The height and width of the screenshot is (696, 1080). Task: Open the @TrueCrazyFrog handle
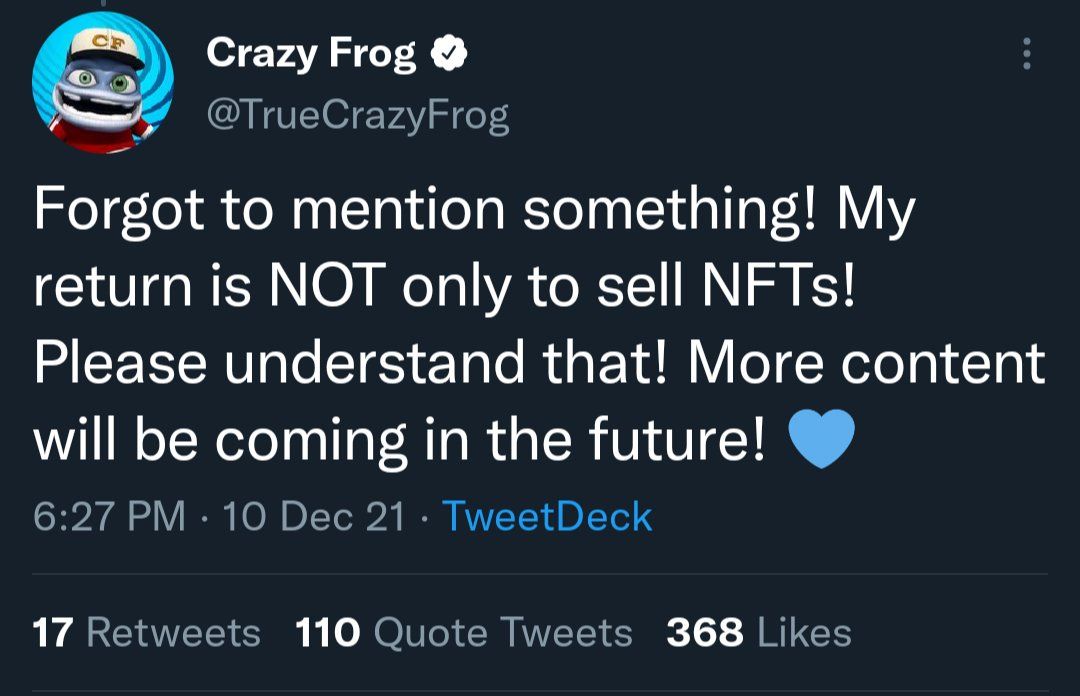tap(357, 115)
